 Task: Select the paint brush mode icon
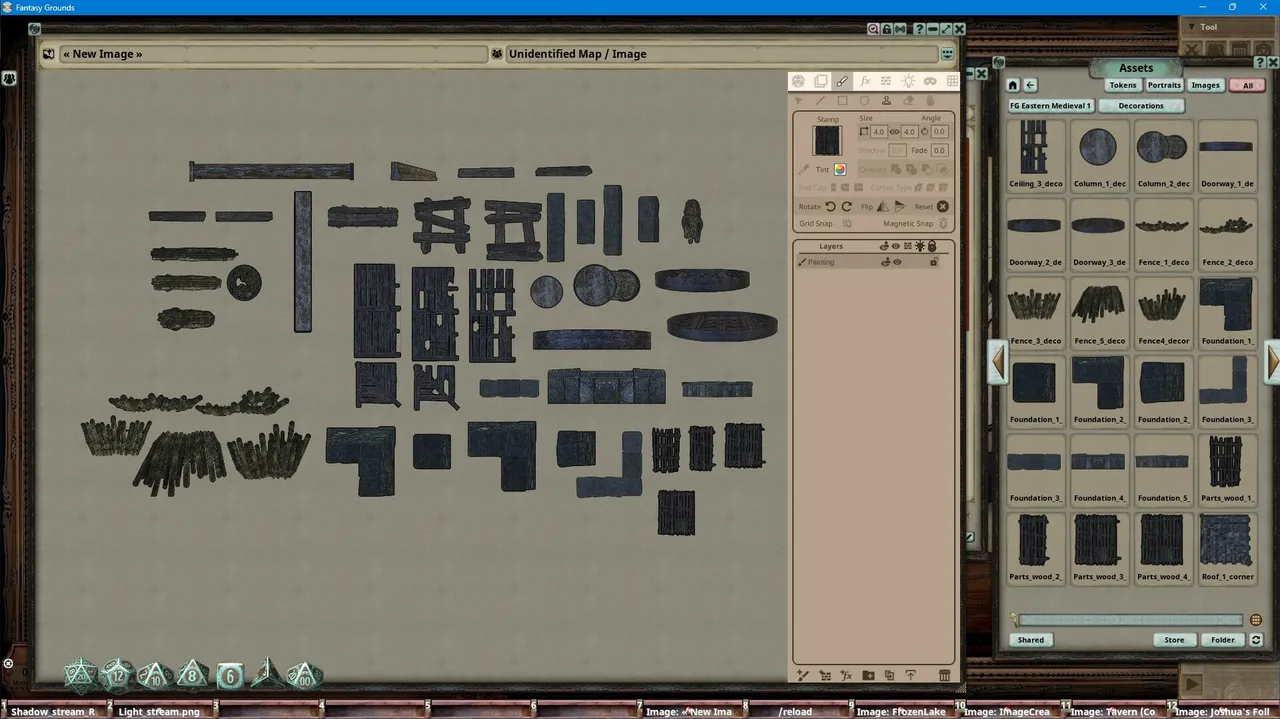tap(842, 81)
